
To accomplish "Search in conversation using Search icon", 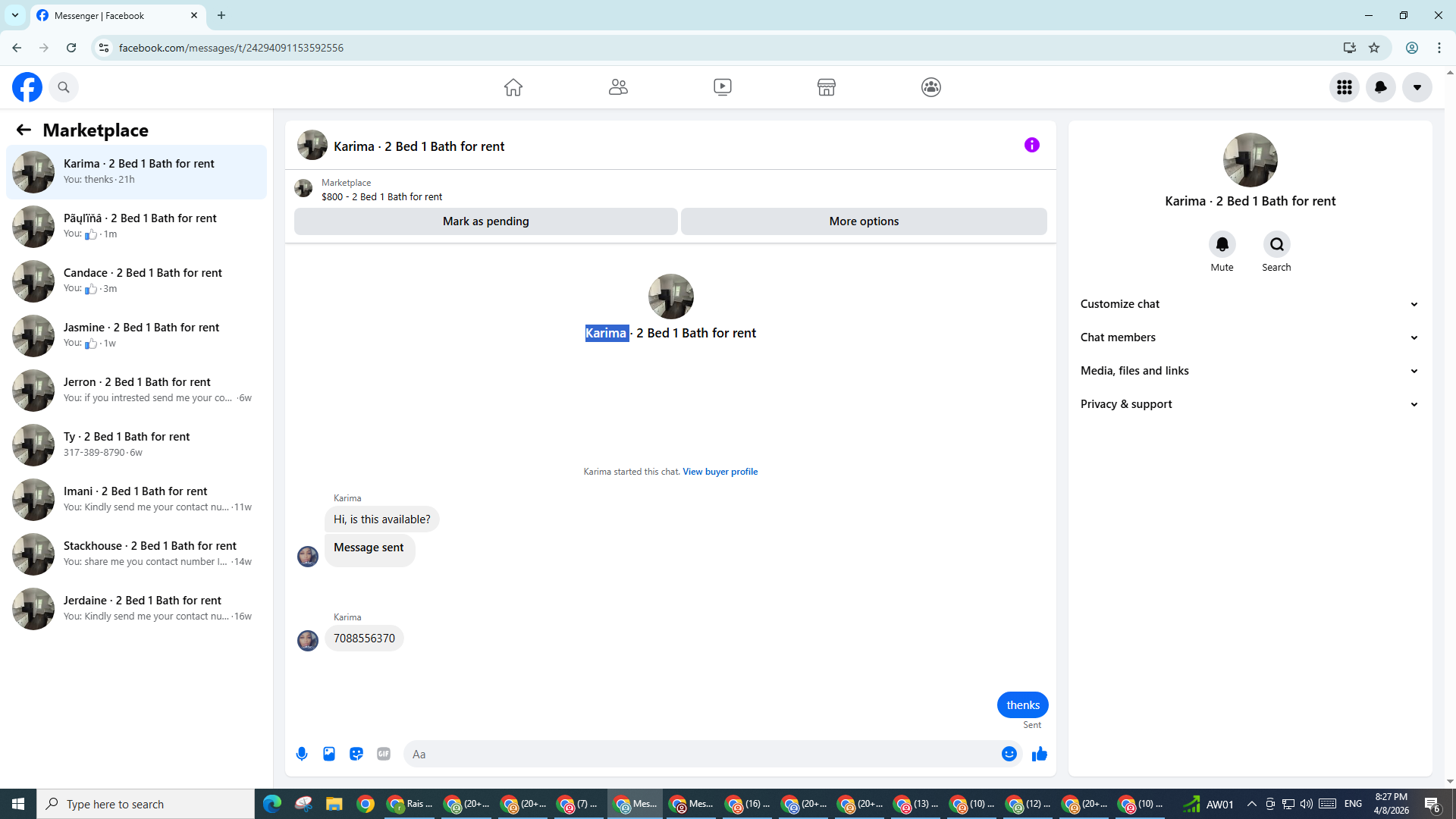I will (x=1276, y=244).
